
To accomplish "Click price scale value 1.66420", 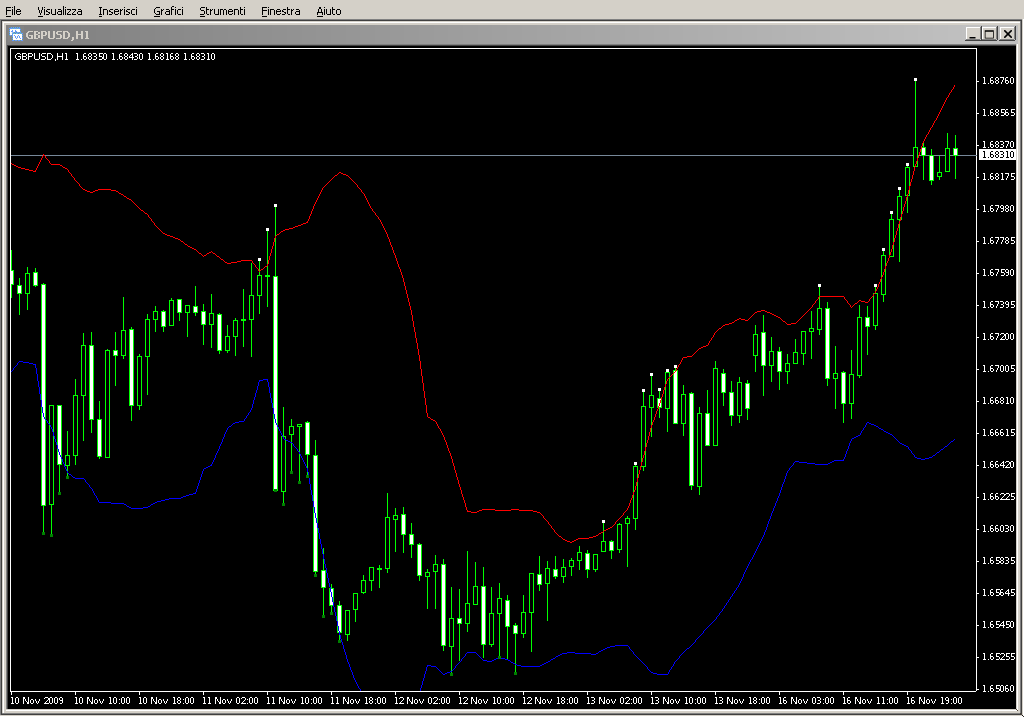I will pyautogui.click(x=999, y=465).
